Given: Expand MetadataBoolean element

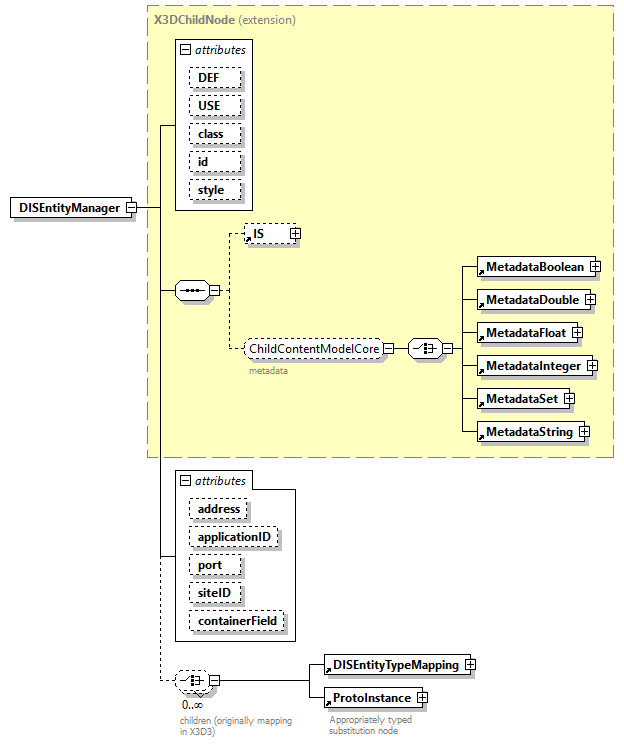Looking at the screenshot, I should [595, 267].
